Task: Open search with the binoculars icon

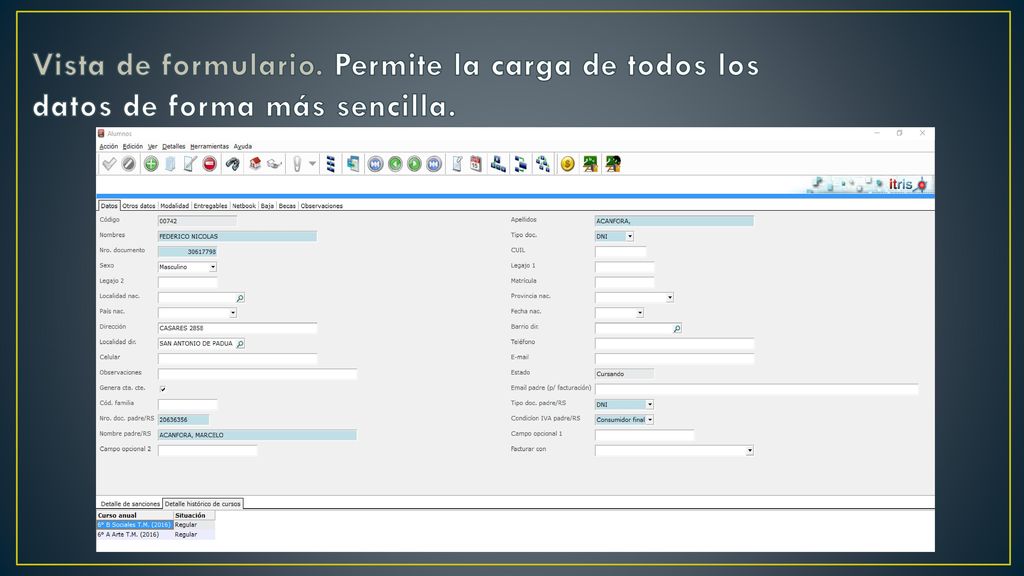Action: (232, 164)
